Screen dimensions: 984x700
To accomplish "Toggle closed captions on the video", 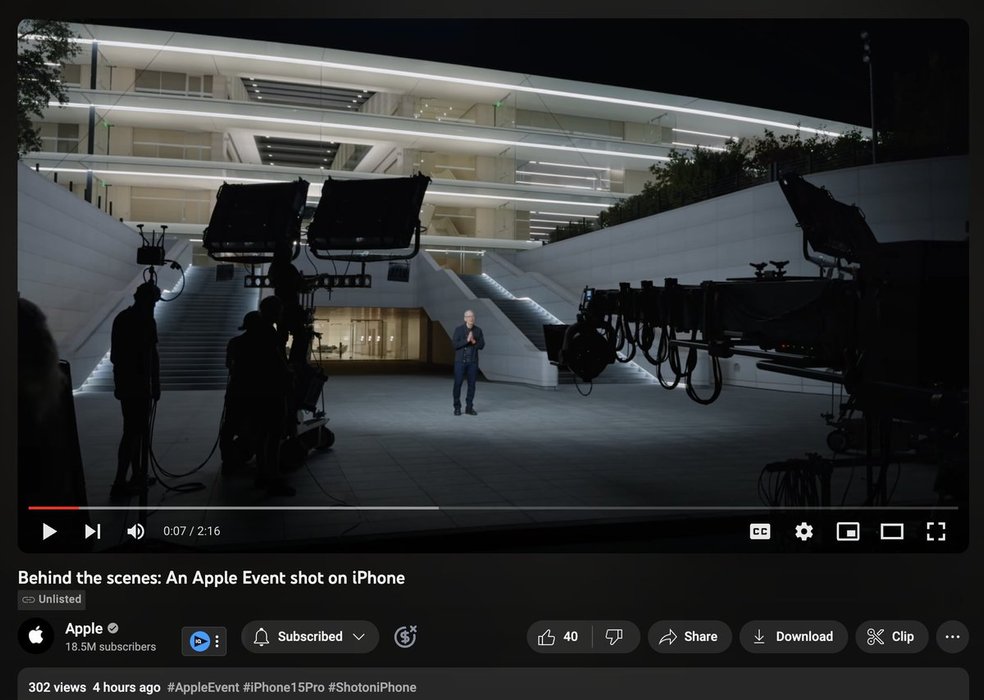I will pos(760,532).
